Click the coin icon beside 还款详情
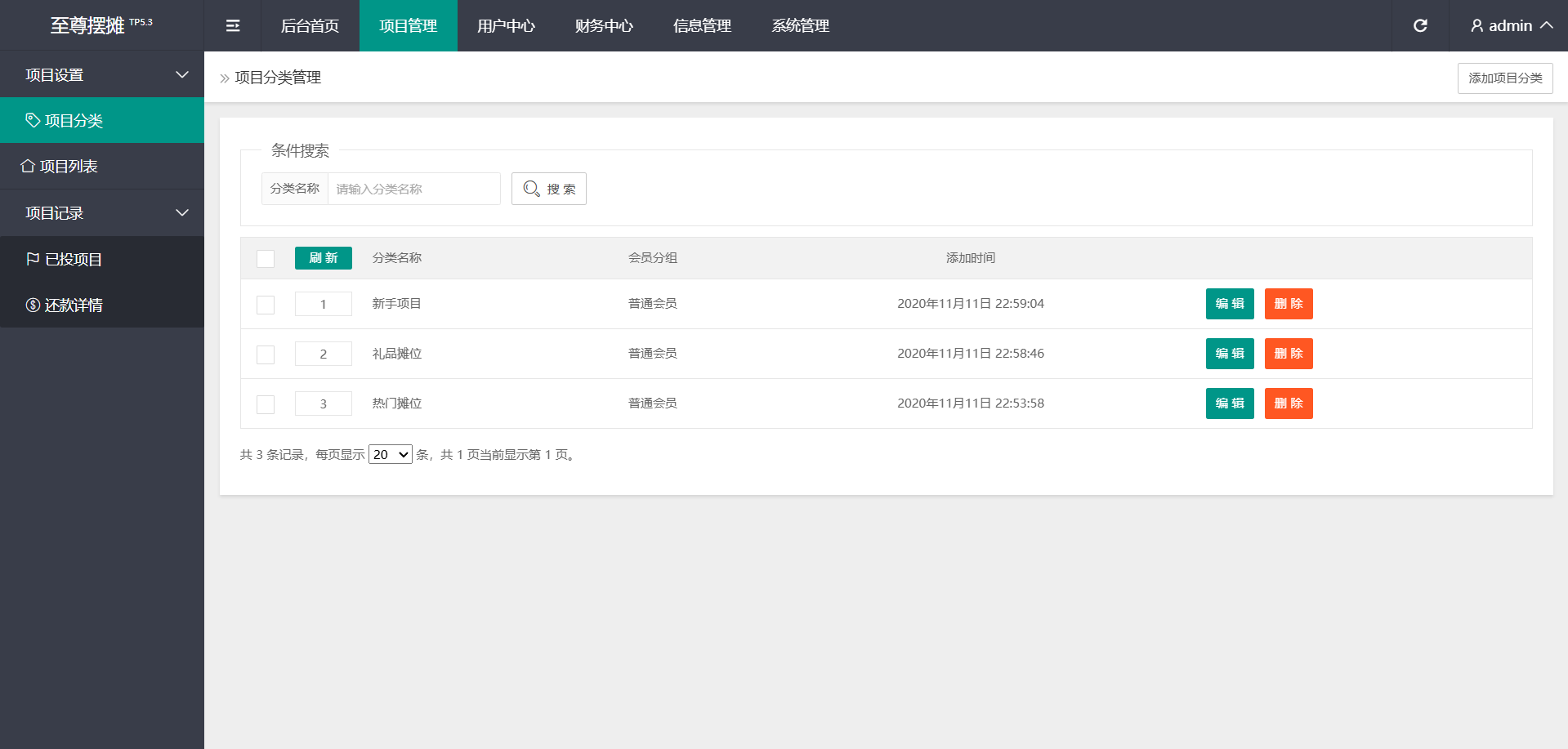Viewport: 1568px width, 749px height. pyautogui.click(x=33, y=305)
